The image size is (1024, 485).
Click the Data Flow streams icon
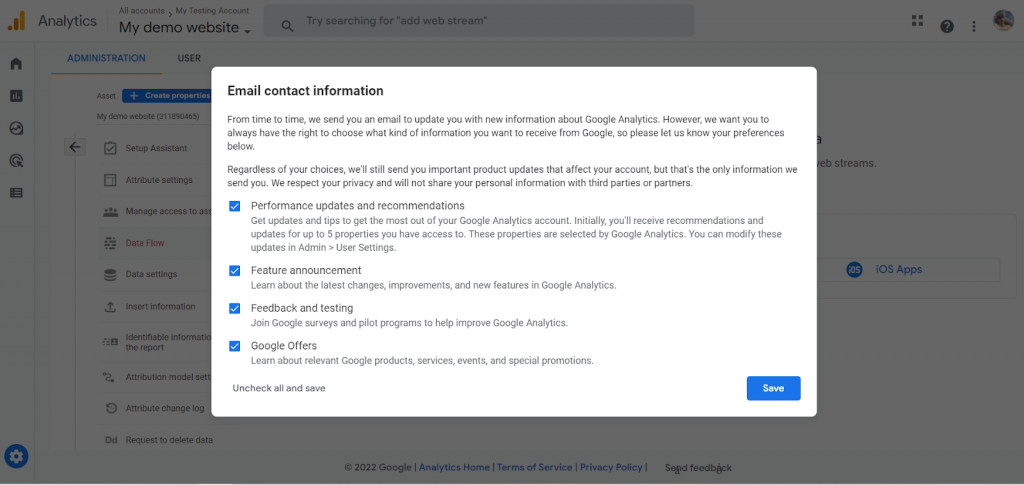click(110, 243)
